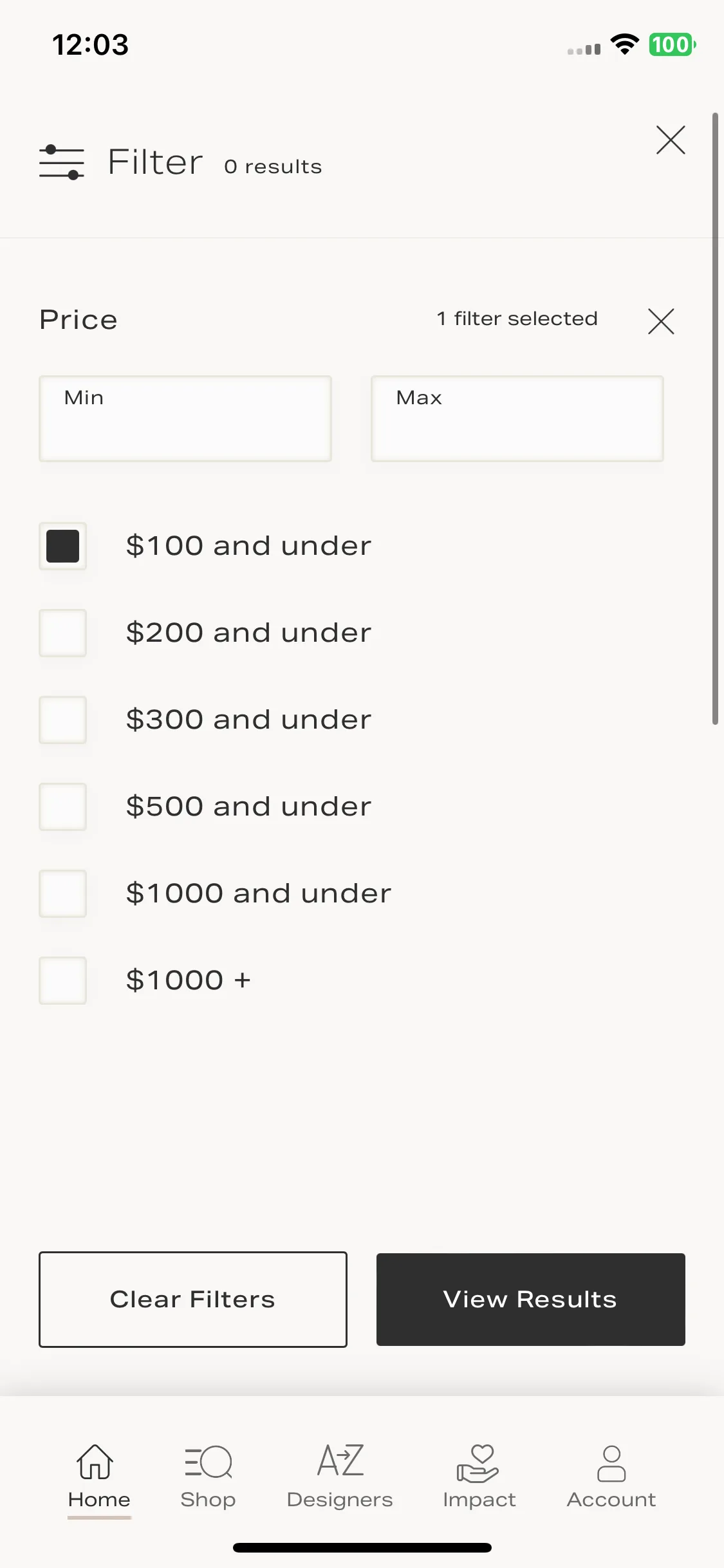Uncheck the $100 and under checkbox
Viewport: 724px width, 1568px height.
pos(62,546)
